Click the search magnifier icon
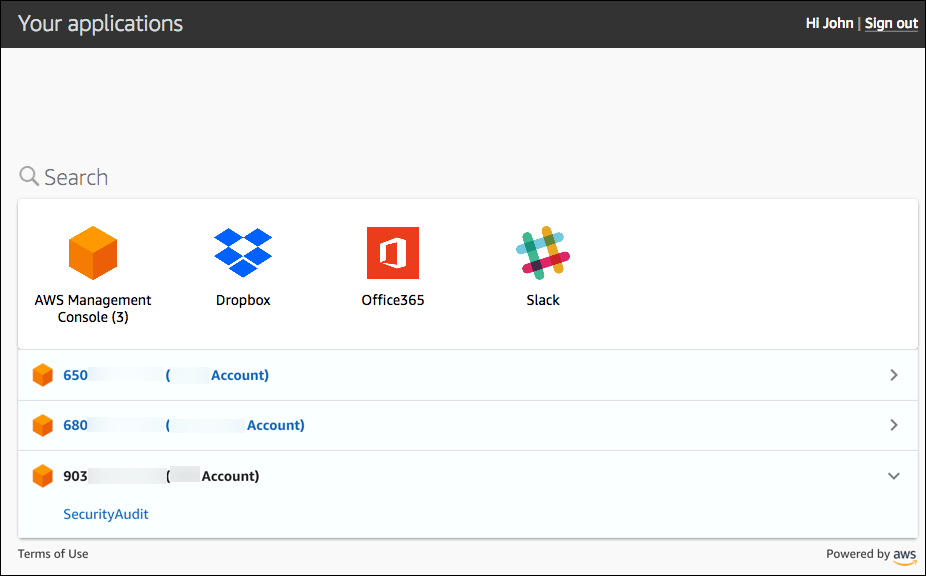The width and height of the screenshot is (926, 576). (29, 175)
